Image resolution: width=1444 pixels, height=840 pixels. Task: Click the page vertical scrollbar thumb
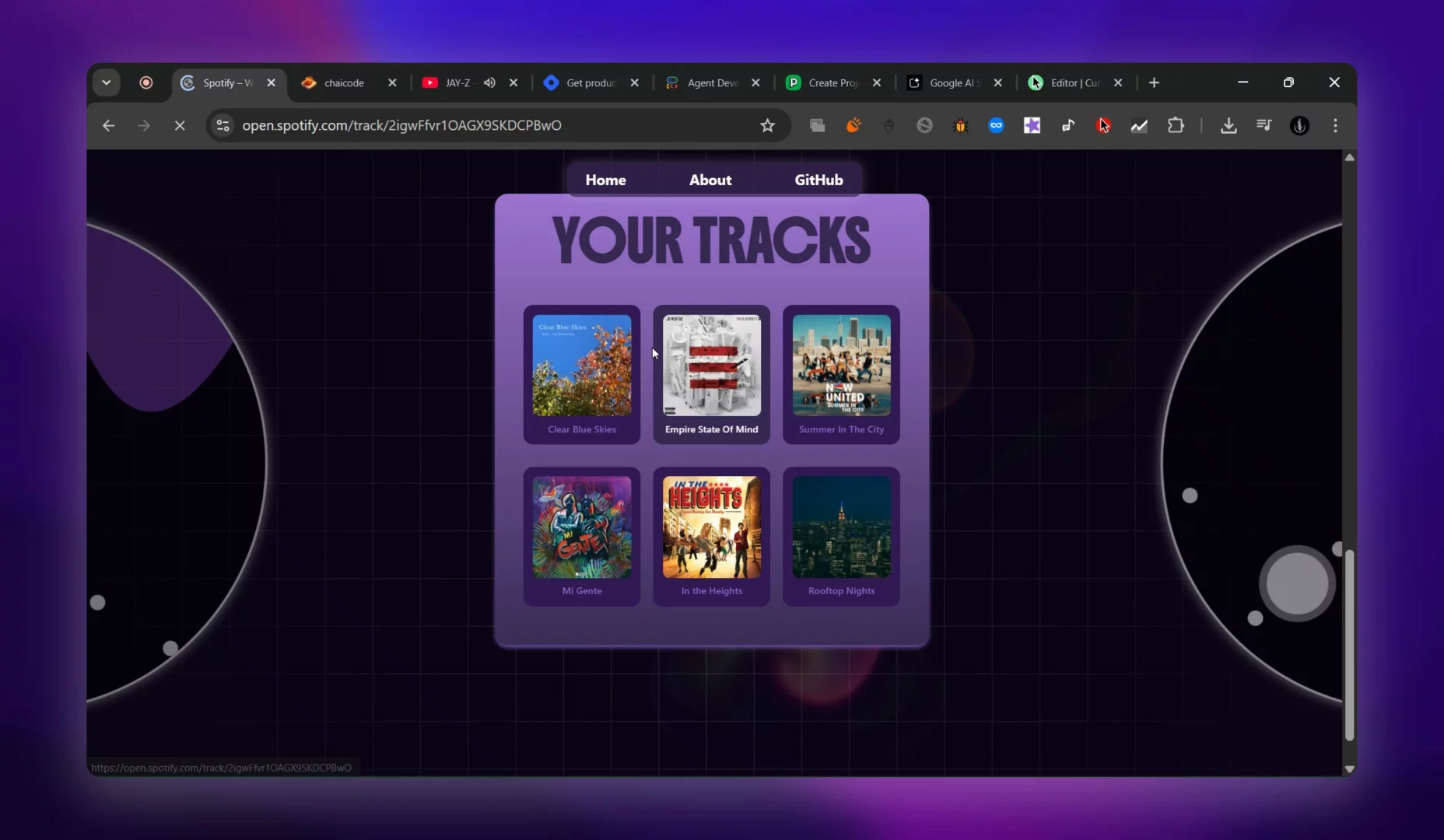pyautogui.click(x=1349, y=644)
